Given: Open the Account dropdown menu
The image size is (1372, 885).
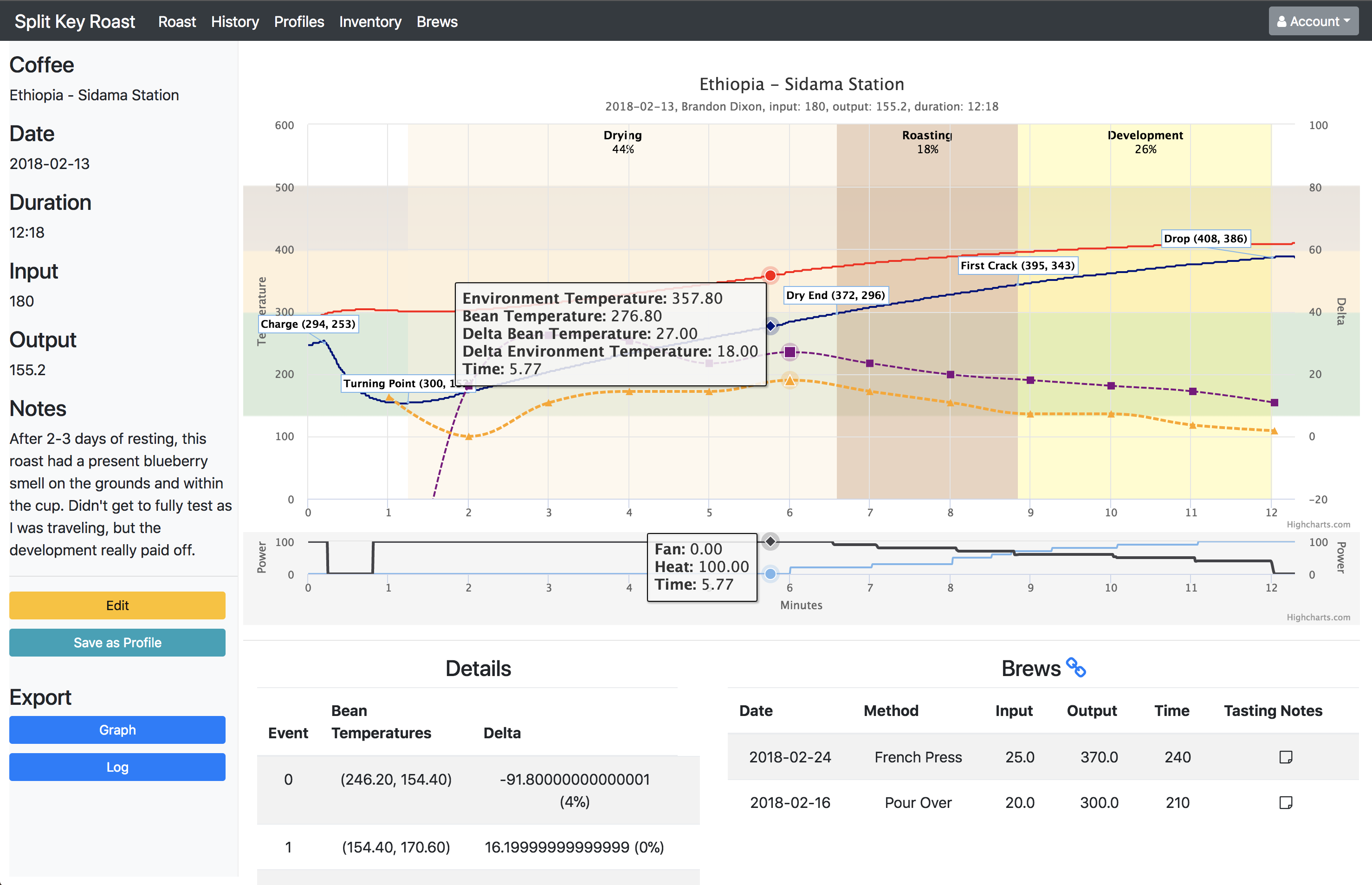Looking at the screenshot, I should pyautogui.click(x=1313, y=21).
